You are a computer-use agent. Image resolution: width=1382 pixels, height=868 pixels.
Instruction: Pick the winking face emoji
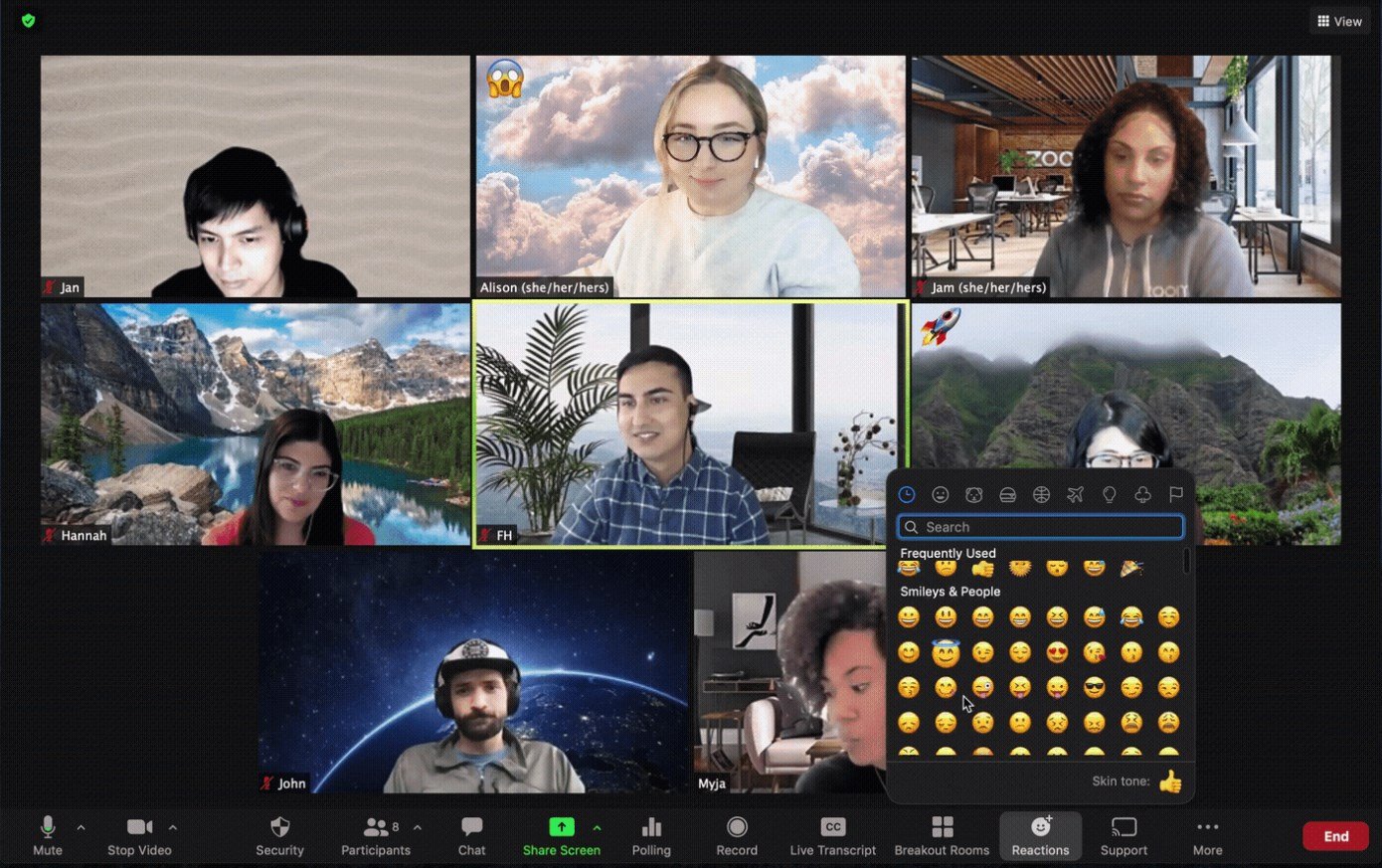(982, 652)
